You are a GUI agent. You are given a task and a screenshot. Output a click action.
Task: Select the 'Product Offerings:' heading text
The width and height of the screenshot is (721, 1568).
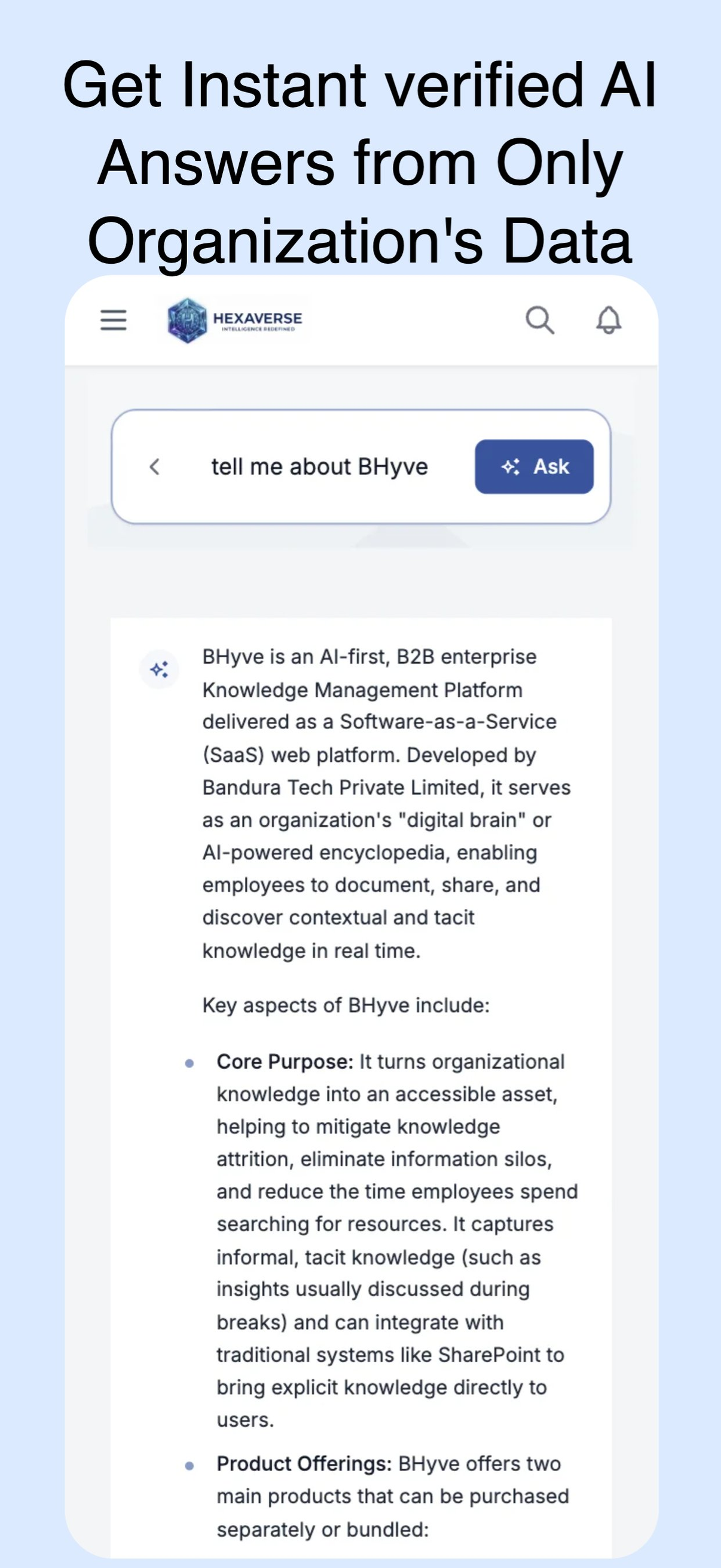tap(304, 1464)
